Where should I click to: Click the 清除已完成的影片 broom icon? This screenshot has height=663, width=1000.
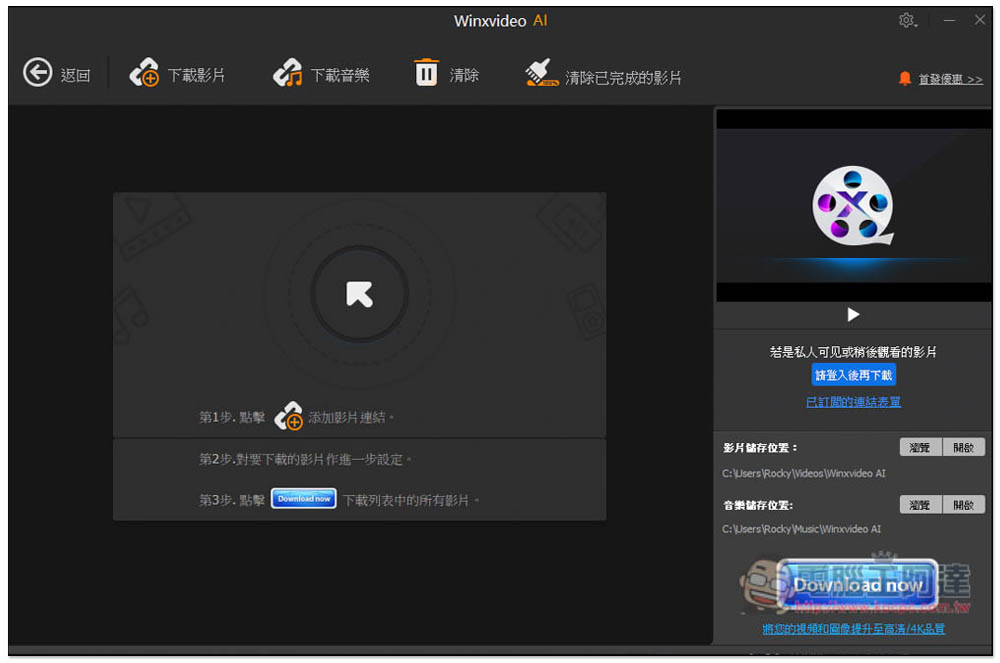pyautogui.click(x=541, y=73)
